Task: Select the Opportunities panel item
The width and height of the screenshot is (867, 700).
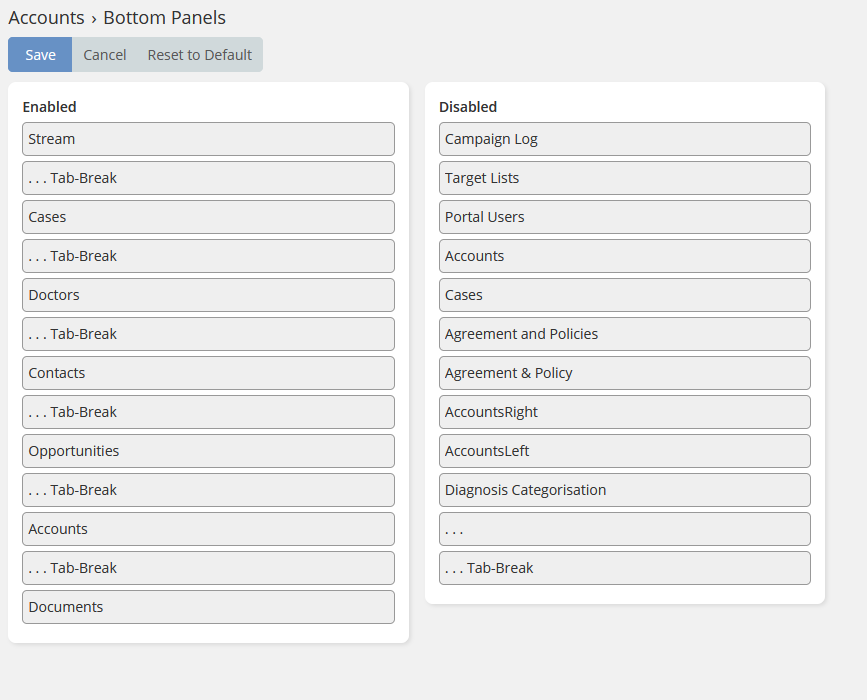Action: 208,451
